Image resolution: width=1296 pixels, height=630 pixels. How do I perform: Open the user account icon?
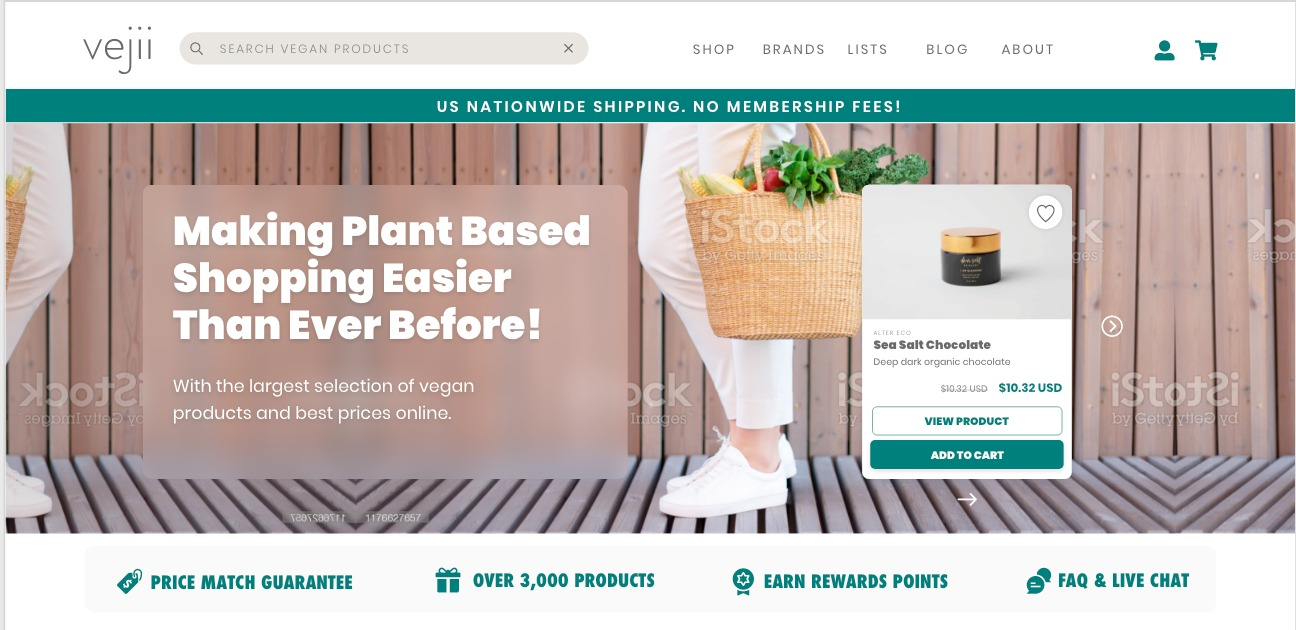tap(1164, 50)
